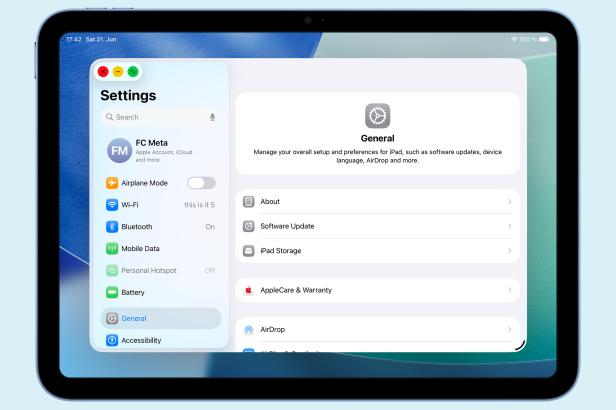Click the magnifying glass search icon
The width and height of the screenshot is (616, 410).
(x=109, y=117)
